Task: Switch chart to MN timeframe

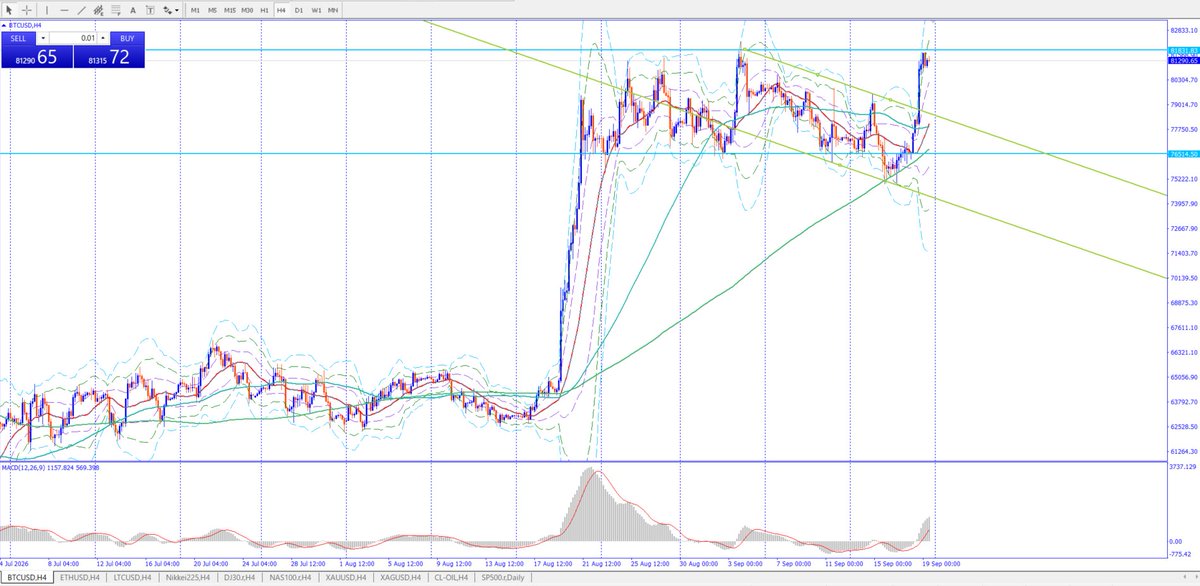Action: pos(333,10)
